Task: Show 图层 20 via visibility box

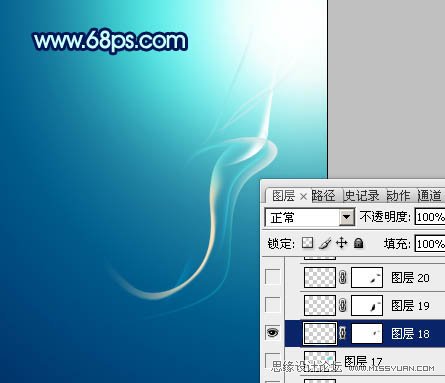Action: [273, 277]
